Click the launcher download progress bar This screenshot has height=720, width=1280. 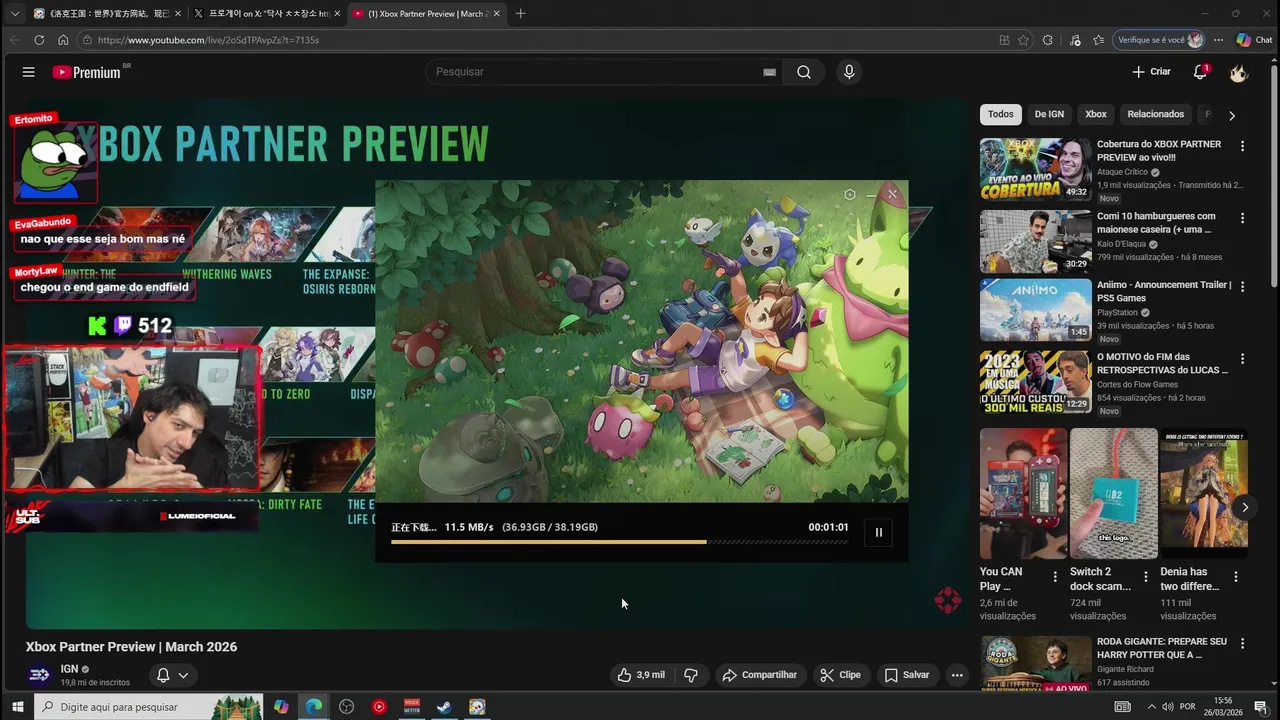tap(619, 542)
